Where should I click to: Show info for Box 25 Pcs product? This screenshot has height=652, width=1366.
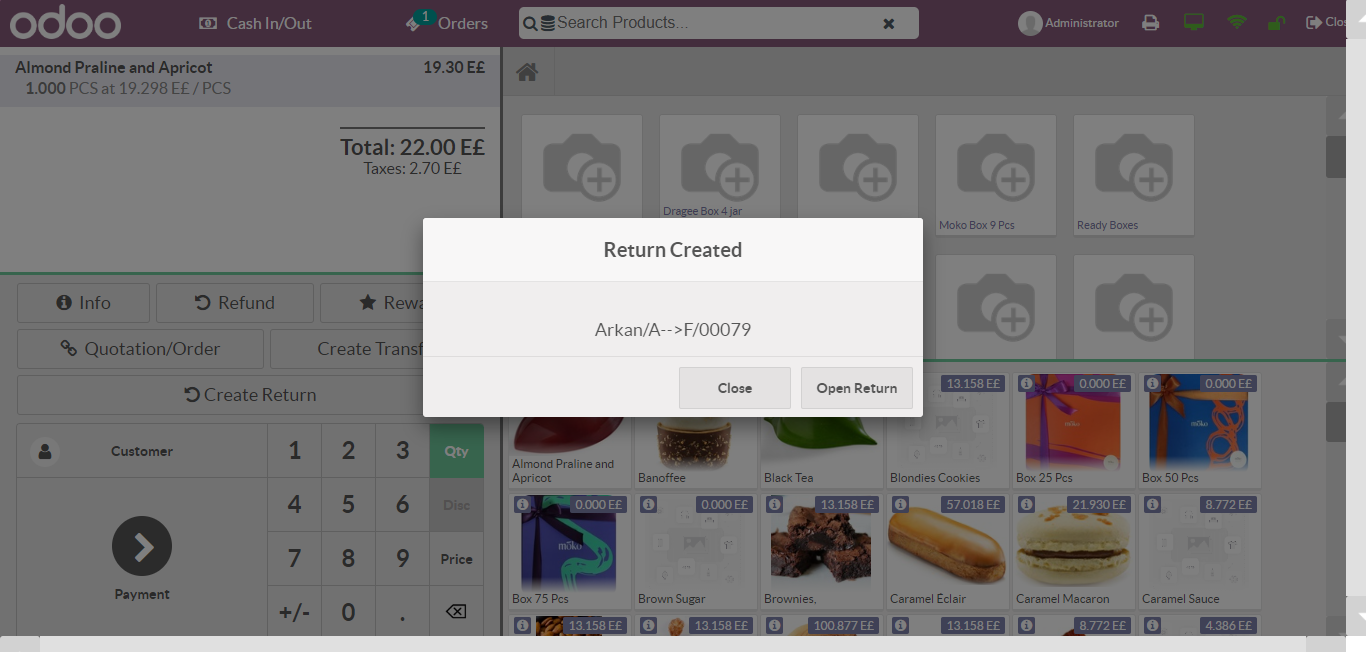1026,384
